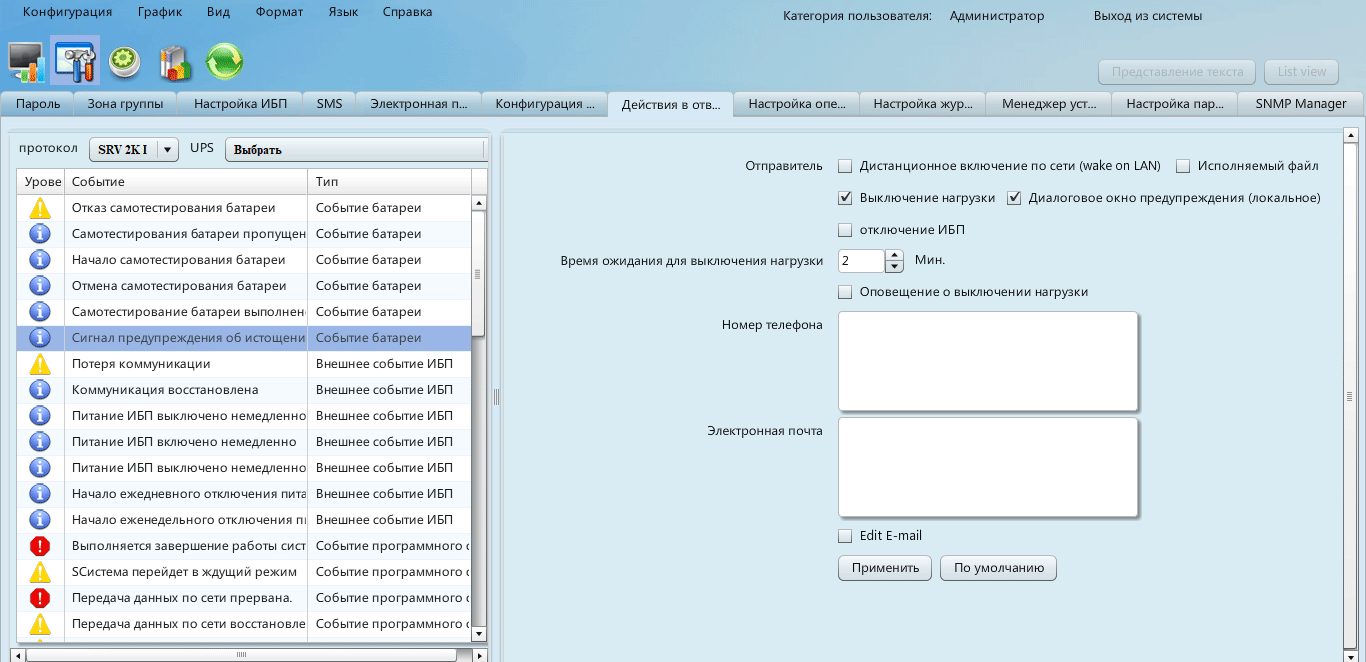Switch to the SMS tab

tap(329, 104)
